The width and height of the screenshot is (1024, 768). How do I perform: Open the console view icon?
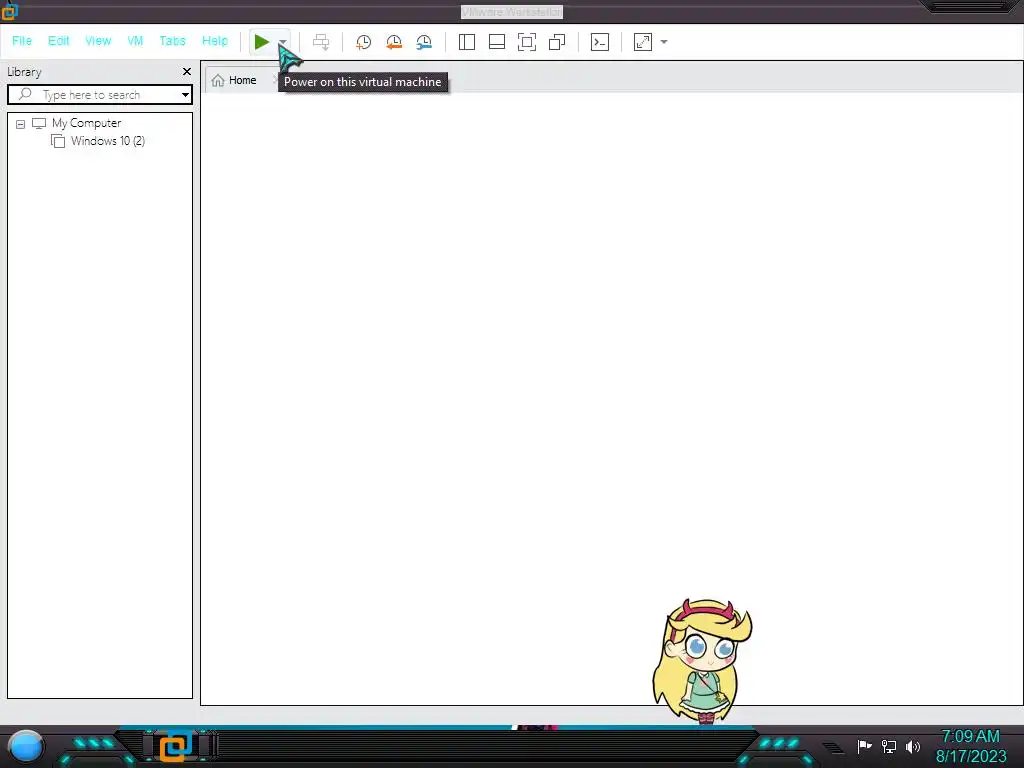pyautogui.click(x=600, y=42)
